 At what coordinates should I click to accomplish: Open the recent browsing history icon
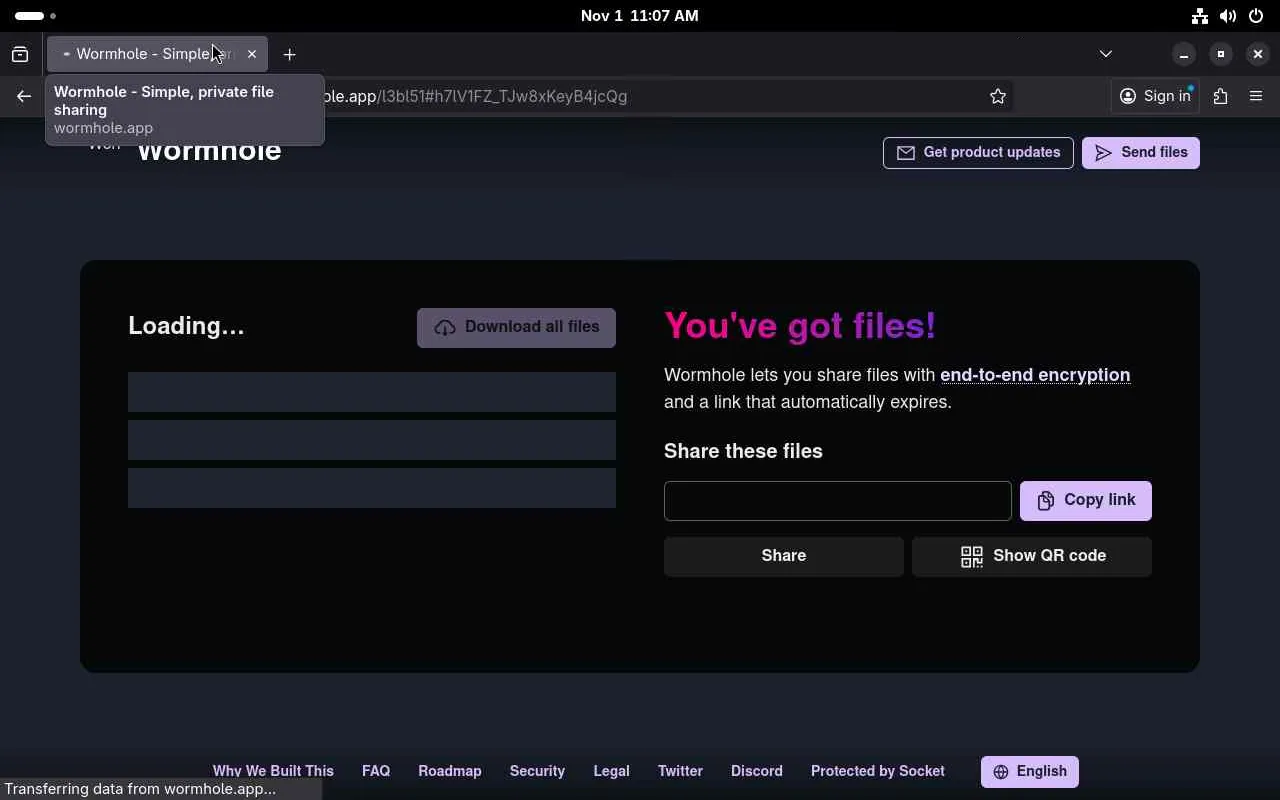point(20,54)
